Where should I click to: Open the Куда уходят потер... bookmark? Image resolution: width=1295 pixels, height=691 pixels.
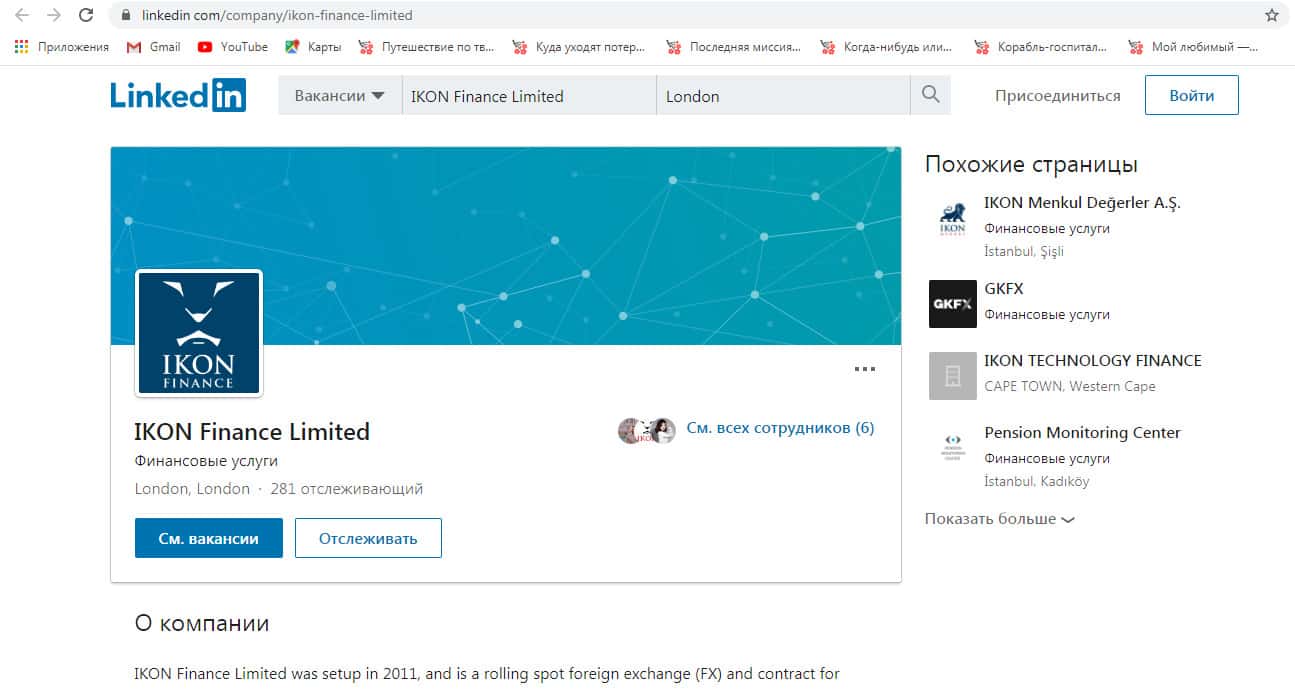(579, 47)
